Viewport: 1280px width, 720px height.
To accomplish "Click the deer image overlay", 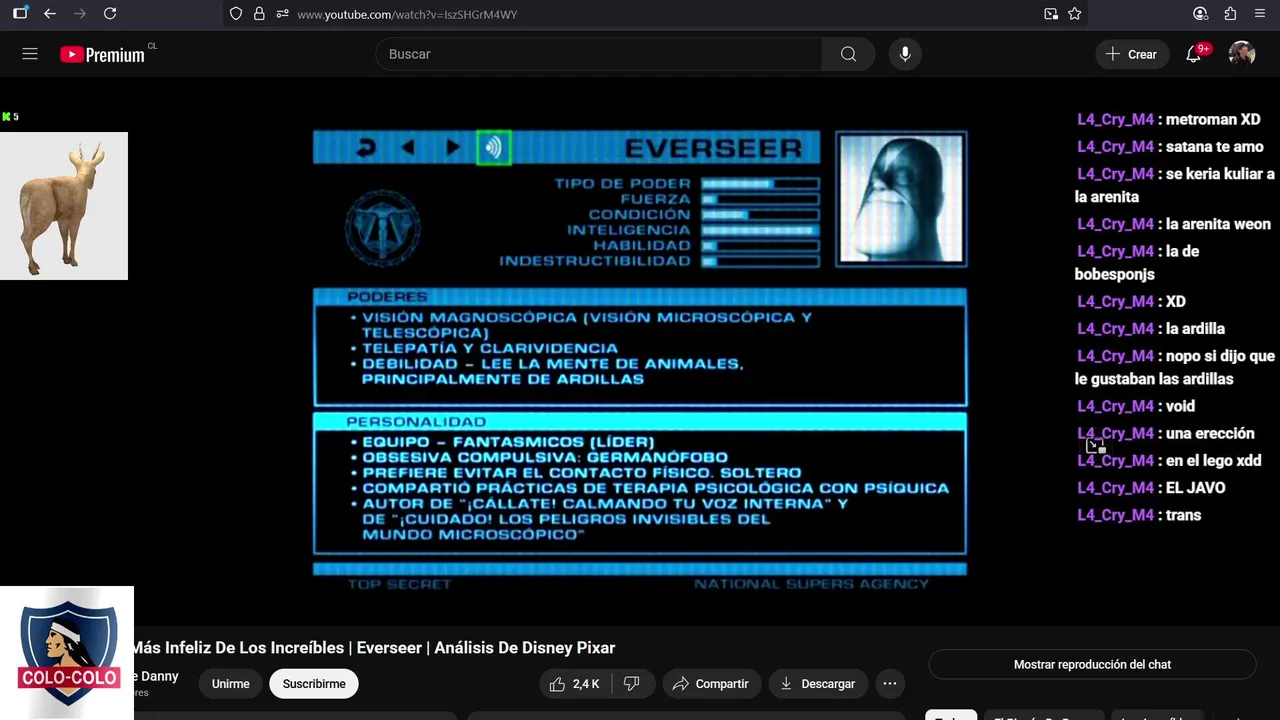I will 64,206.
